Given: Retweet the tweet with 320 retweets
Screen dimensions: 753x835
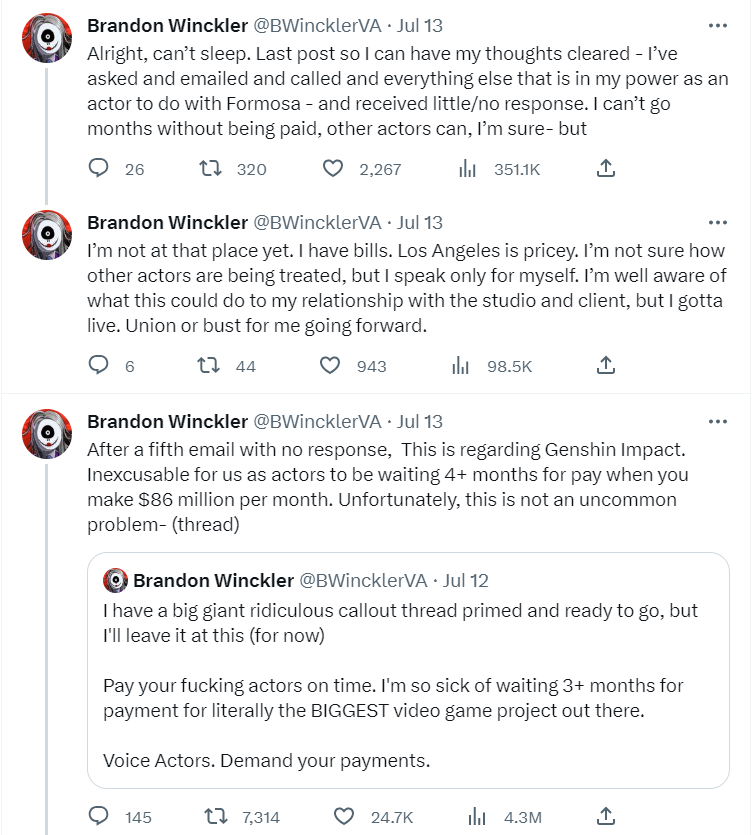Looking at the screenshot, I should click(x=210, y=169).
